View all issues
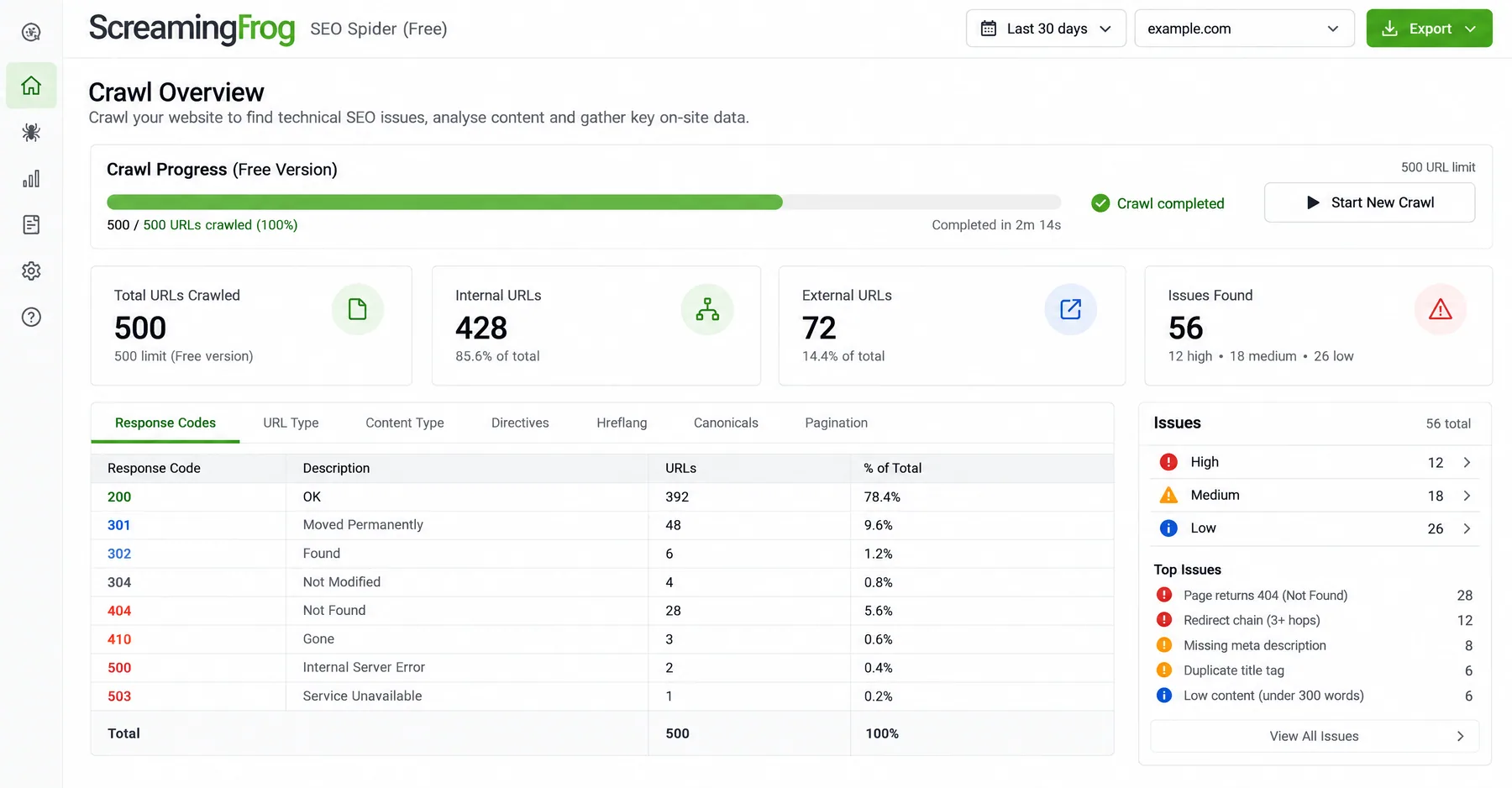The height and width of the screenshot is (788, 1512). coord(1315,736)
